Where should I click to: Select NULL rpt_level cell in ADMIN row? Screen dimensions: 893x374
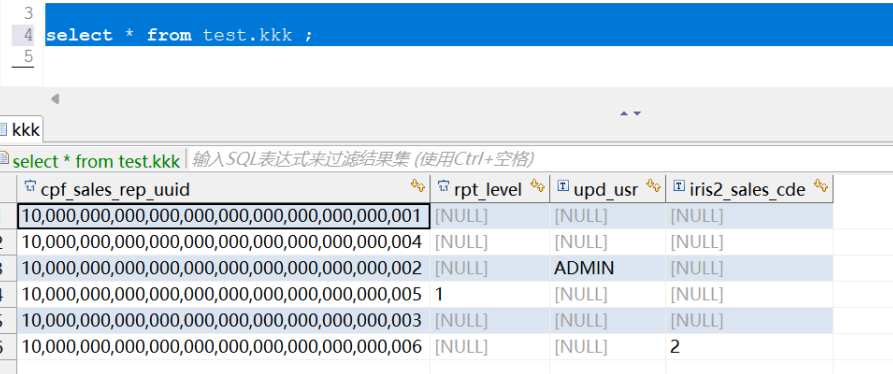(x=490, y=268)
